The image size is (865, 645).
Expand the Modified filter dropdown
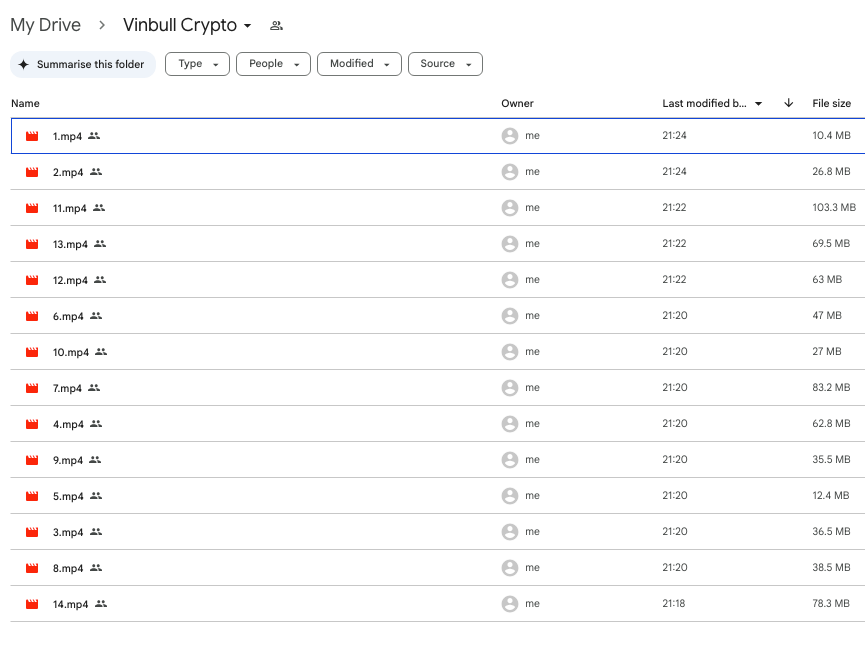359,64
